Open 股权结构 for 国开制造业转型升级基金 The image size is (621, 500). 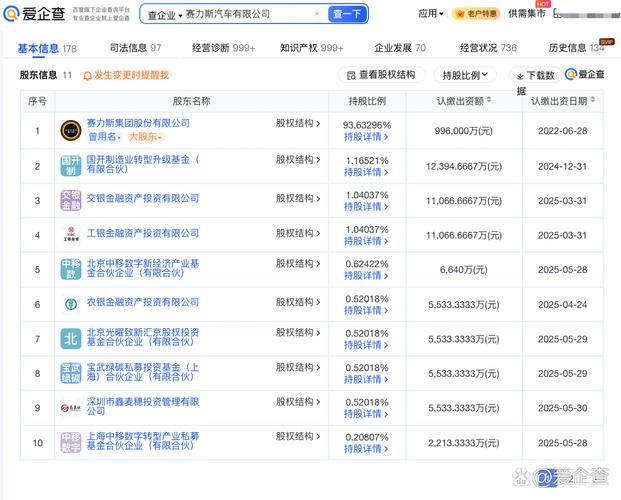(298, 160)
